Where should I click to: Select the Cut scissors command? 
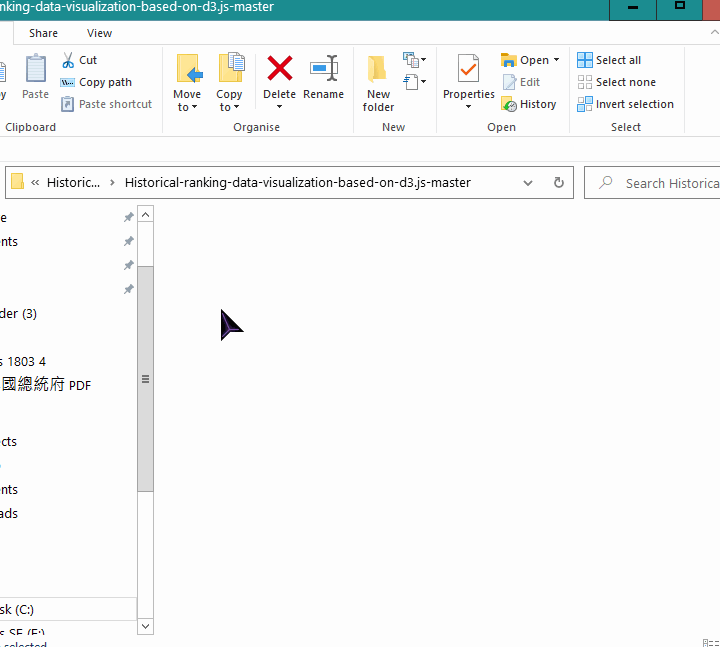click(x=79, y=60)
